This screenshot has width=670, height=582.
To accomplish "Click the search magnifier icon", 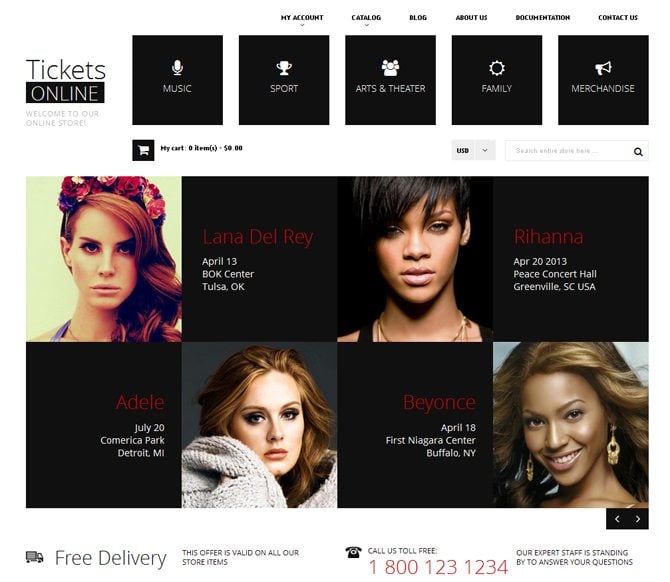I will (638, 151).
